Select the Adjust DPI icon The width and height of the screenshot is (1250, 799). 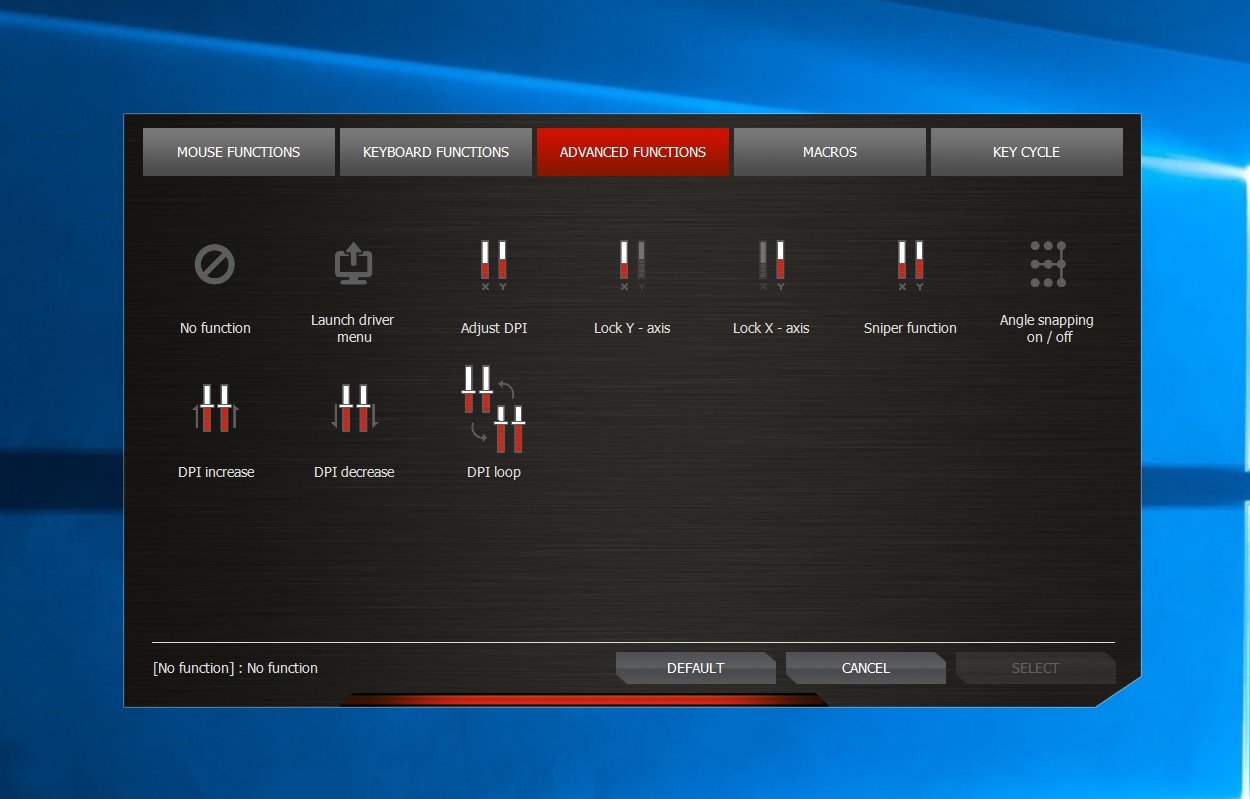pos(493,265)
